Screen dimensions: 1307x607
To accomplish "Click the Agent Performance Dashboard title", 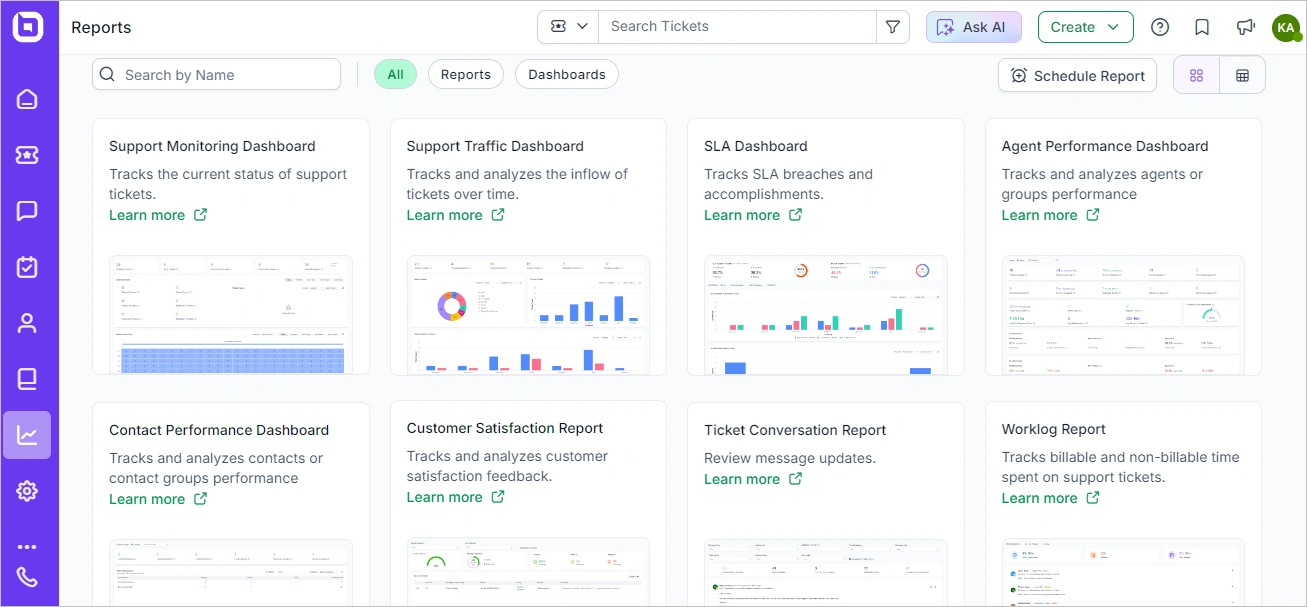I will pos(1105,146).
